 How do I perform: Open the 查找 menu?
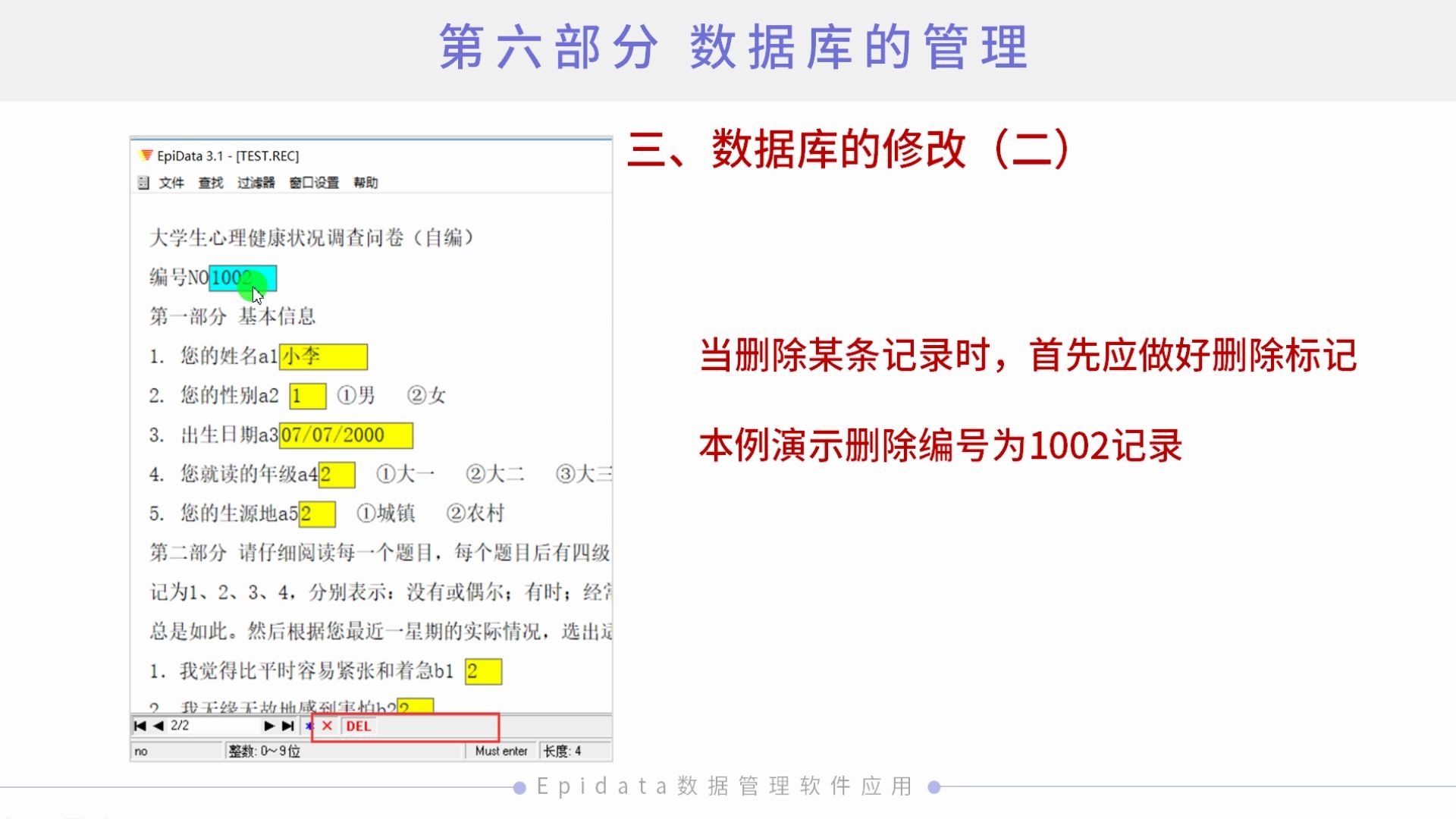point(211,182)
